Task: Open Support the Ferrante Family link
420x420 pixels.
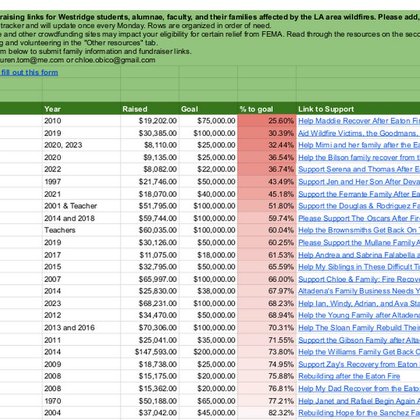Action: tap(359, 194)
